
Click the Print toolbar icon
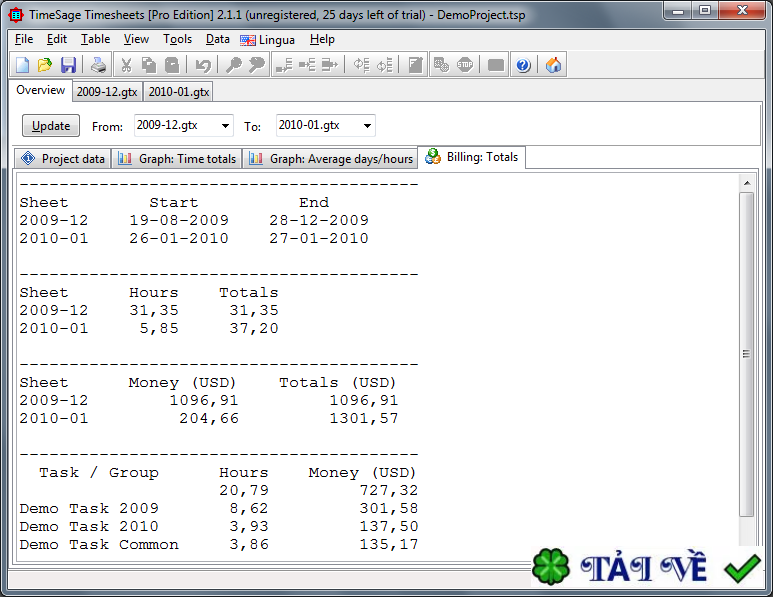click(x=98, y=65)
